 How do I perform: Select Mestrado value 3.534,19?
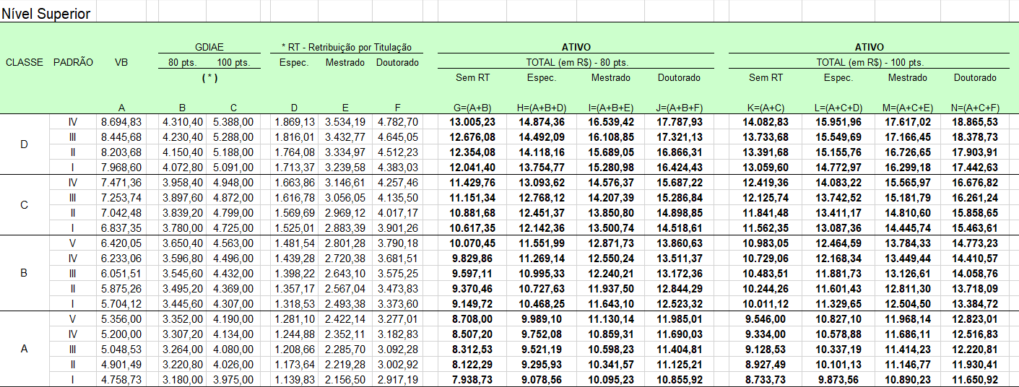point(346,121)
